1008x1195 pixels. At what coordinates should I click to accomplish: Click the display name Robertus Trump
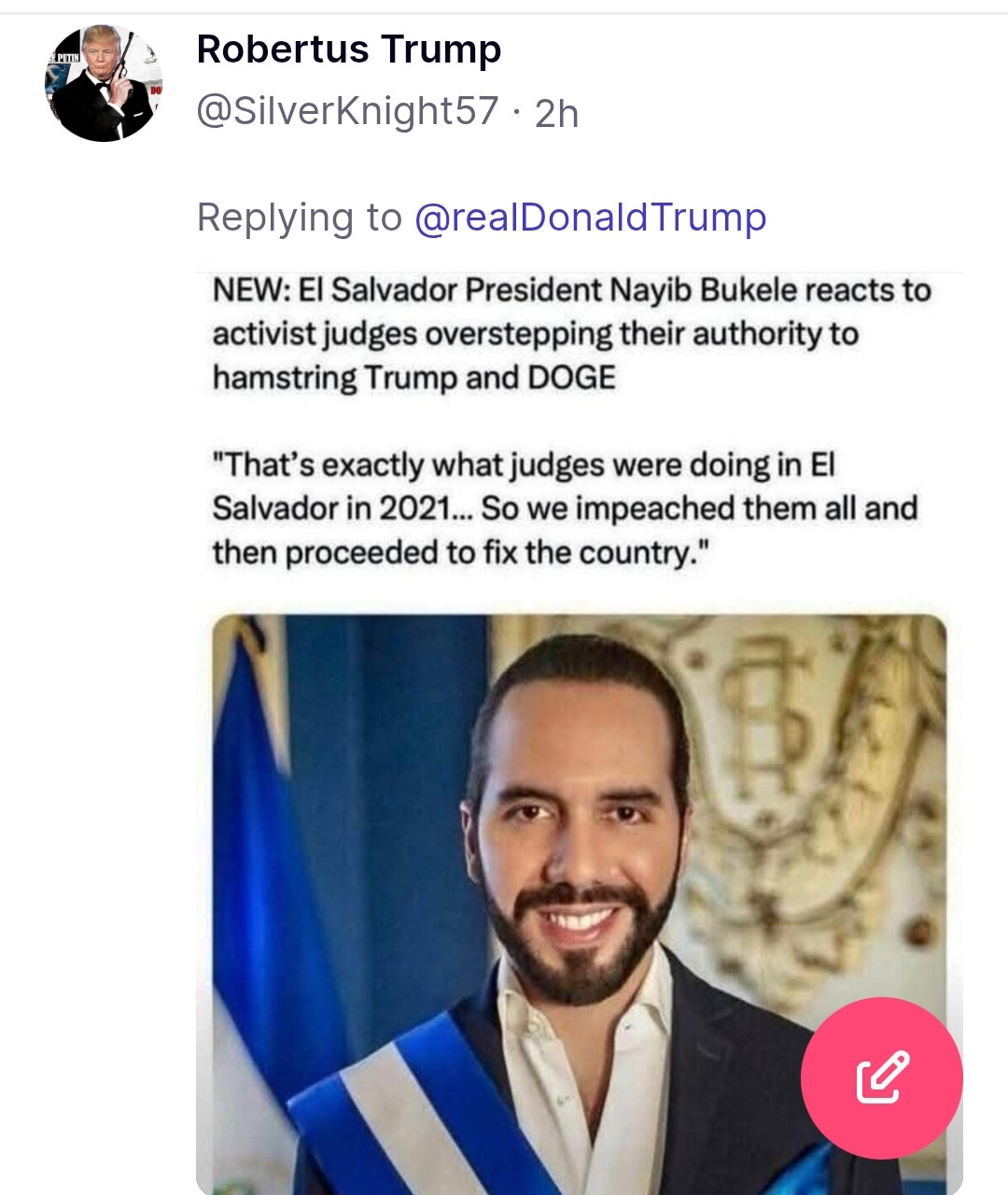tap(349, 49)
